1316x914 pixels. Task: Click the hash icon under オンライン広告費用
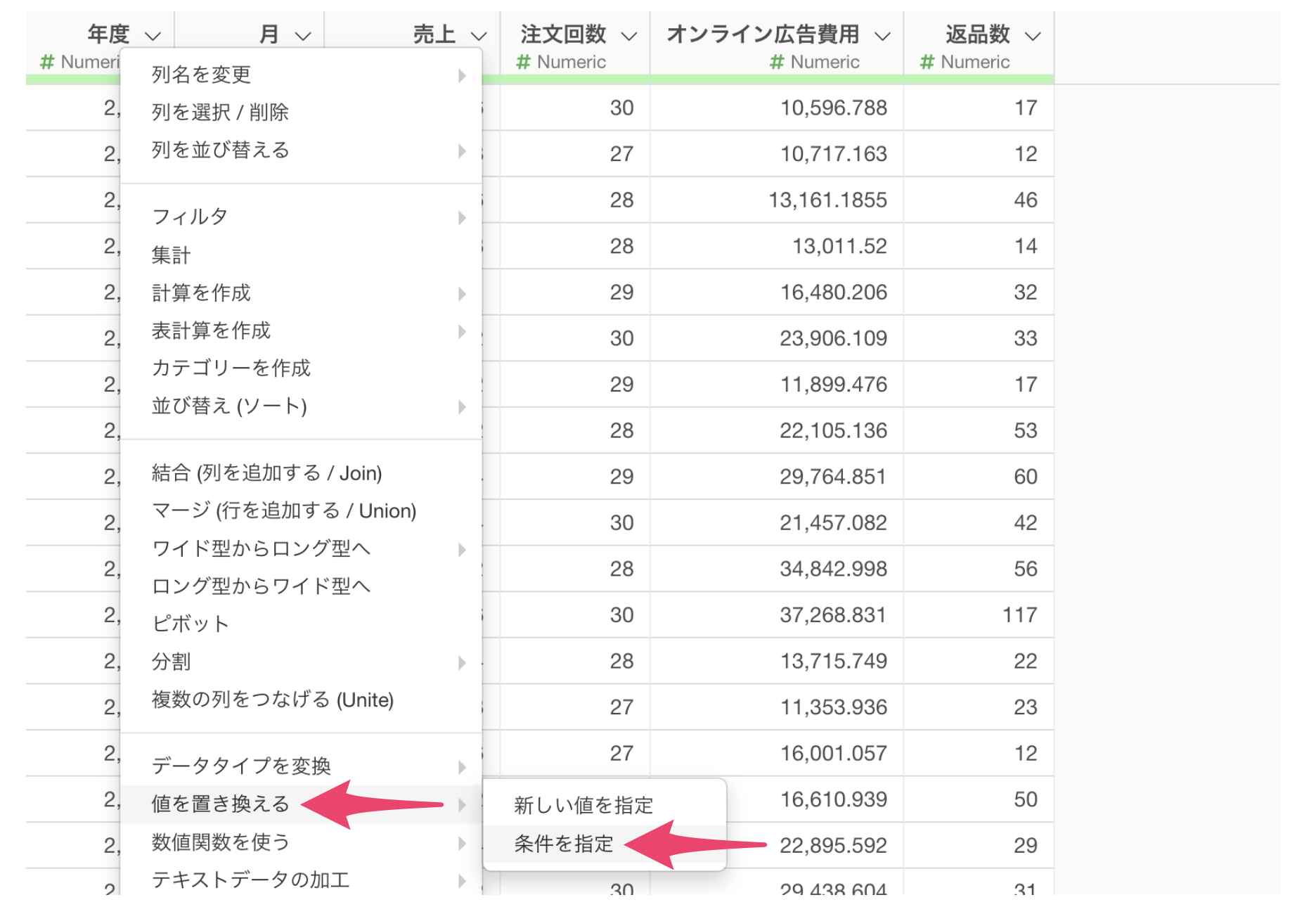[776, 63]
